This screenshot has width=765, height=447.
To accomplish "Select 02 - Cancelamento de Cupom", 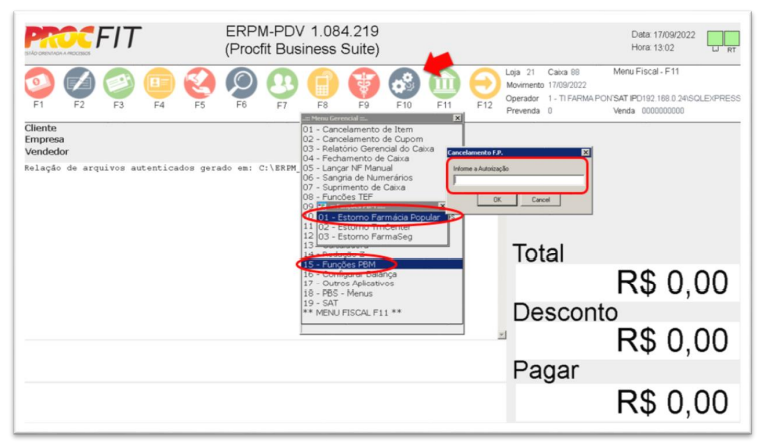I will [363, 139].
